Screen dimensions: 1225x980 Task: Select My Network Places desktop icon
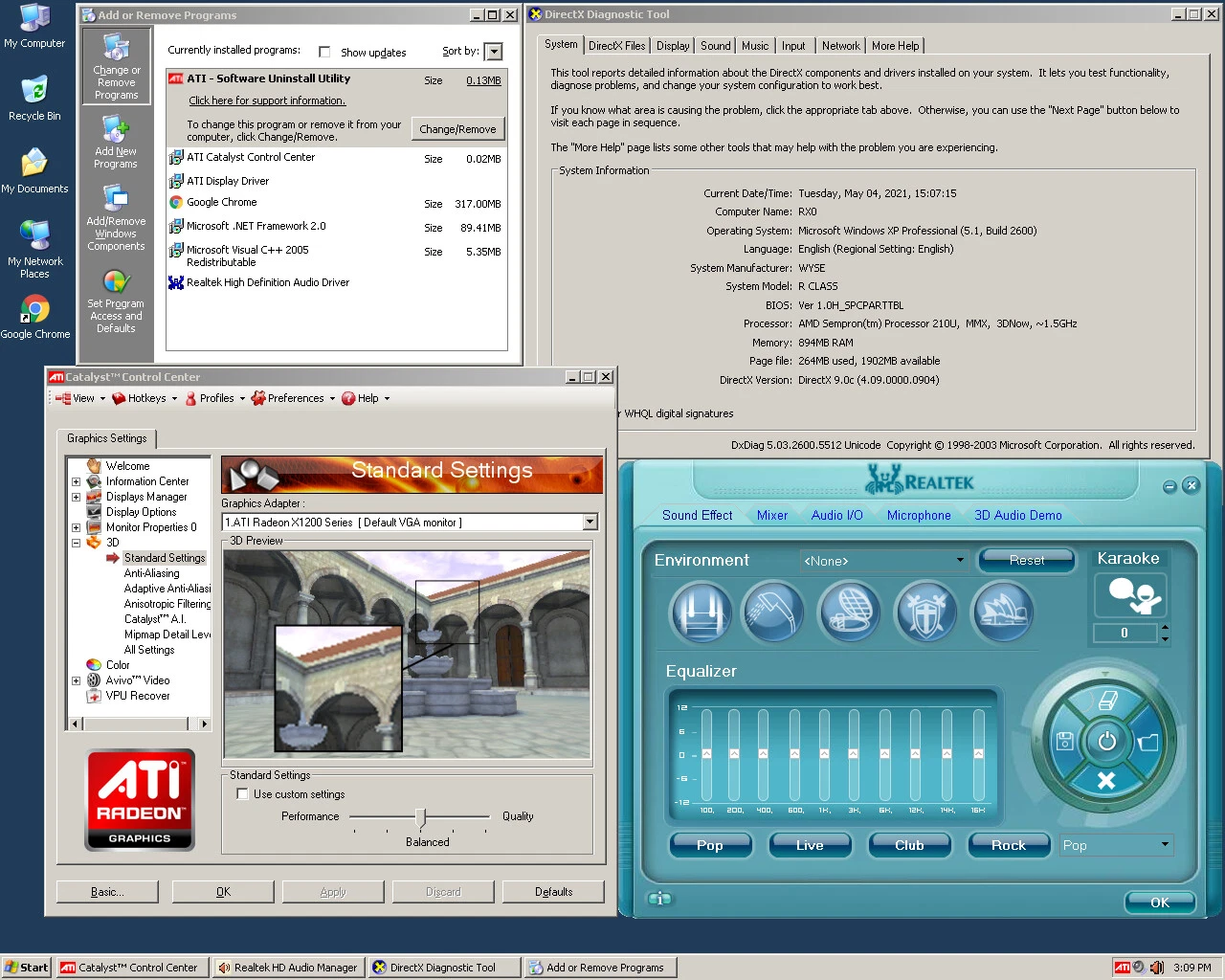(34, 249)
